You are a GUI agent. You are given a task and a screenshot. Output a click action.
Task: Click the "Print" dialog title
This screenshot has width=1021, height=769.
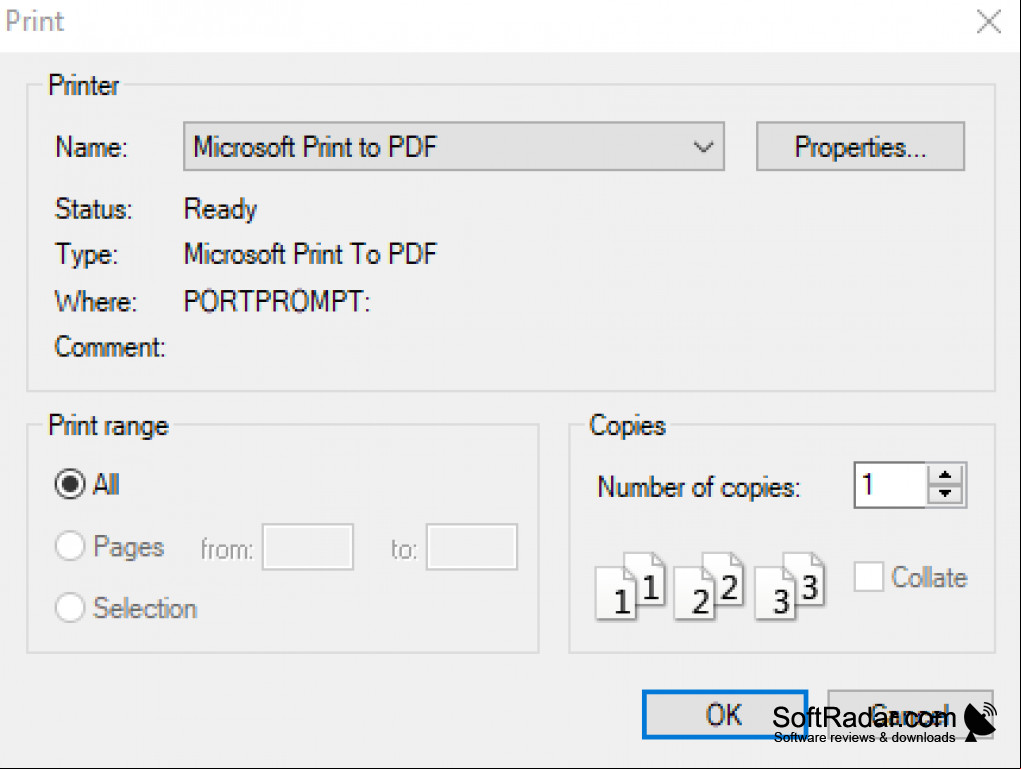point(35,21)
